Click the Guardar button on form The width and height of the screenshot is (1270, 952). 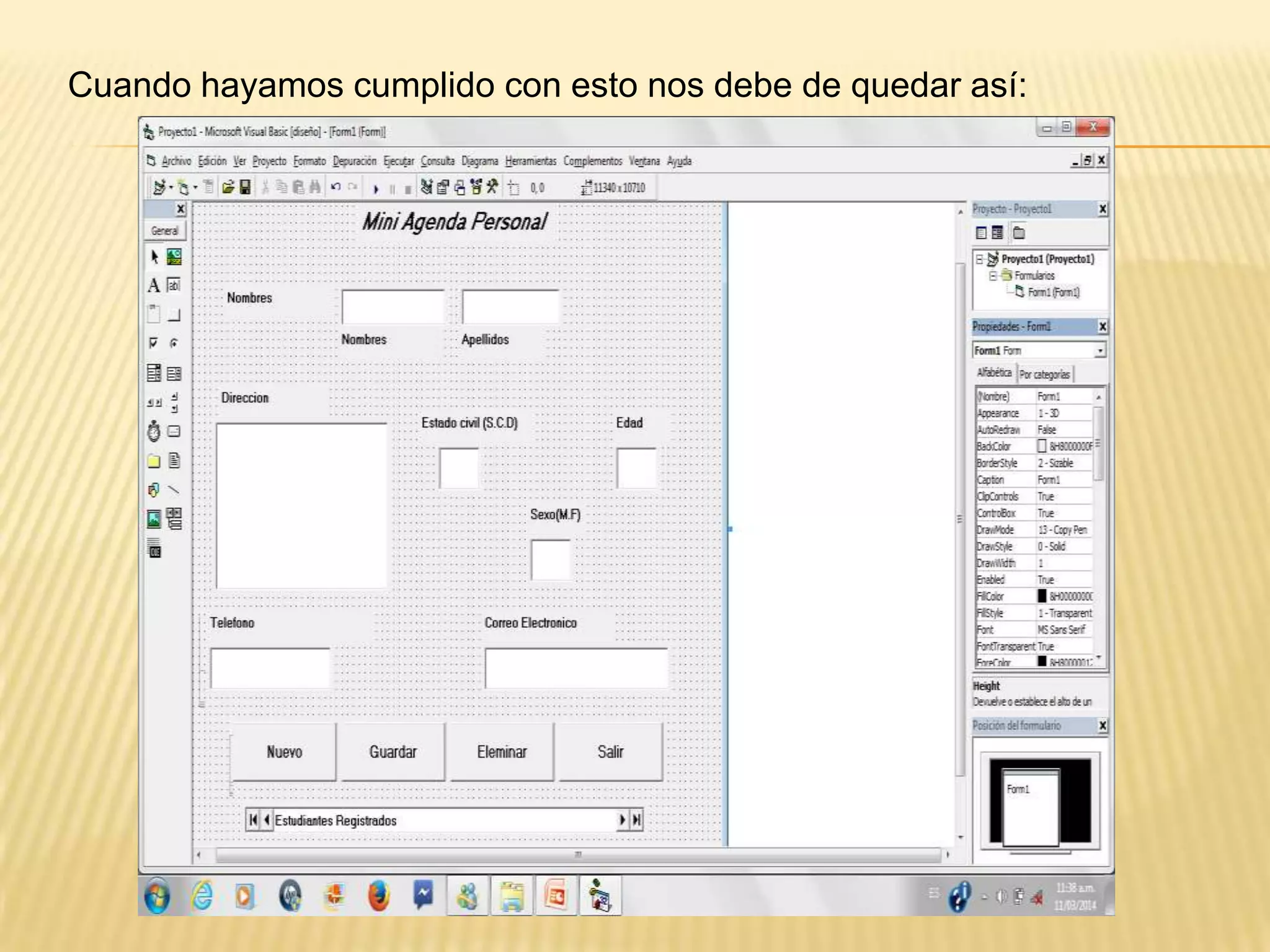[393, 752]
